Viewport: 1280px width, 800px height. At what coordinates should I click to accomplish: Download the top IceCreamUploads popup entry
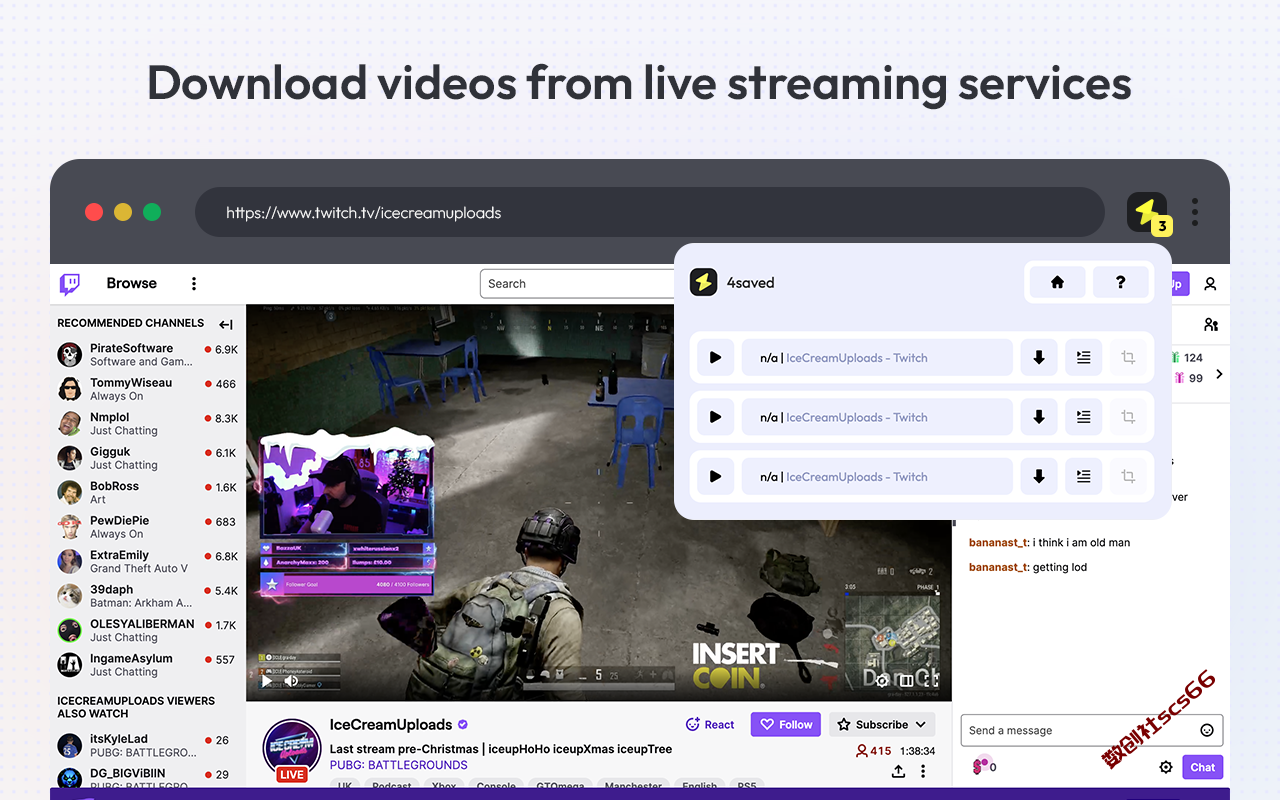(x=1039, y=357)
